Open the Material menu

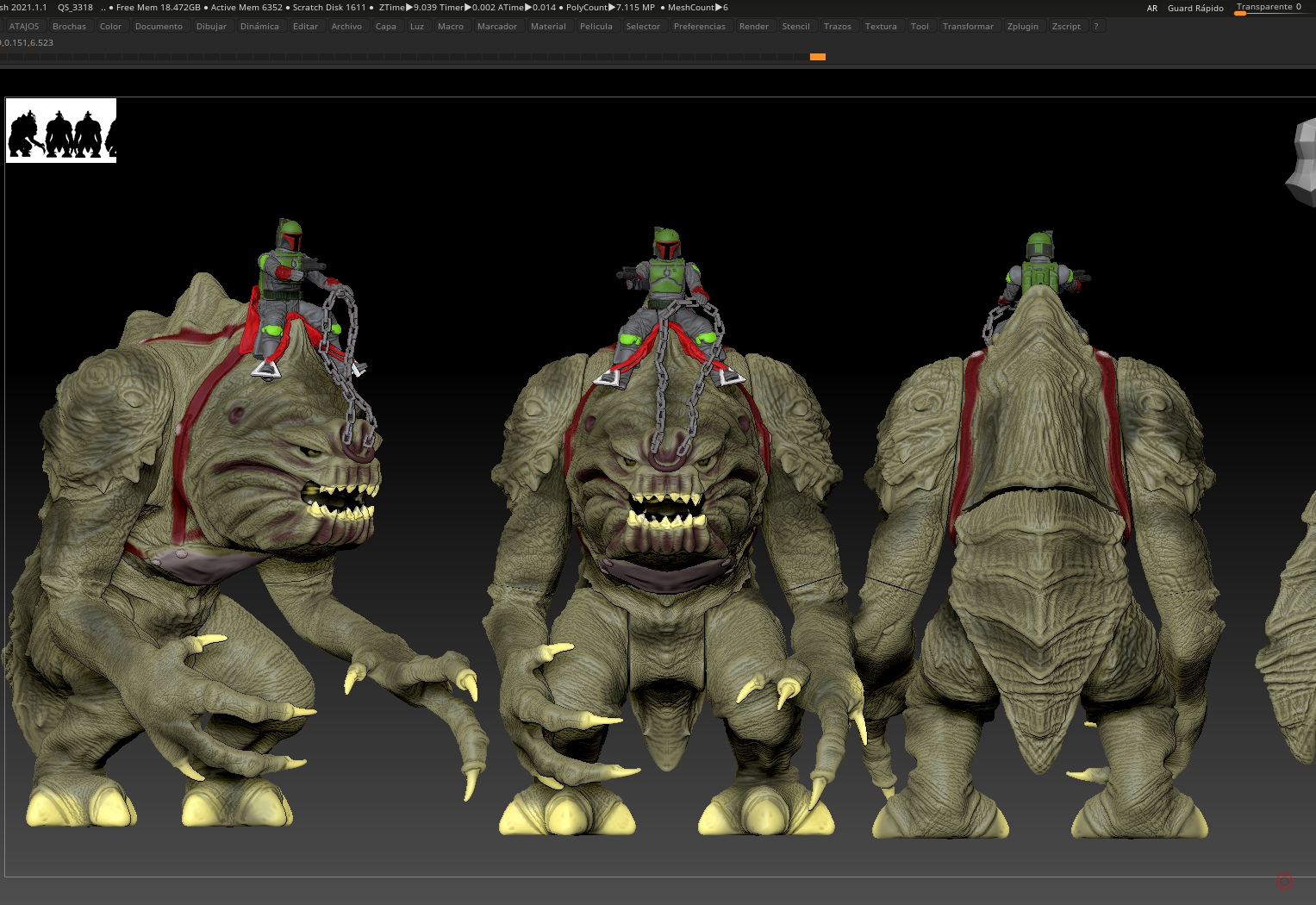548,27
